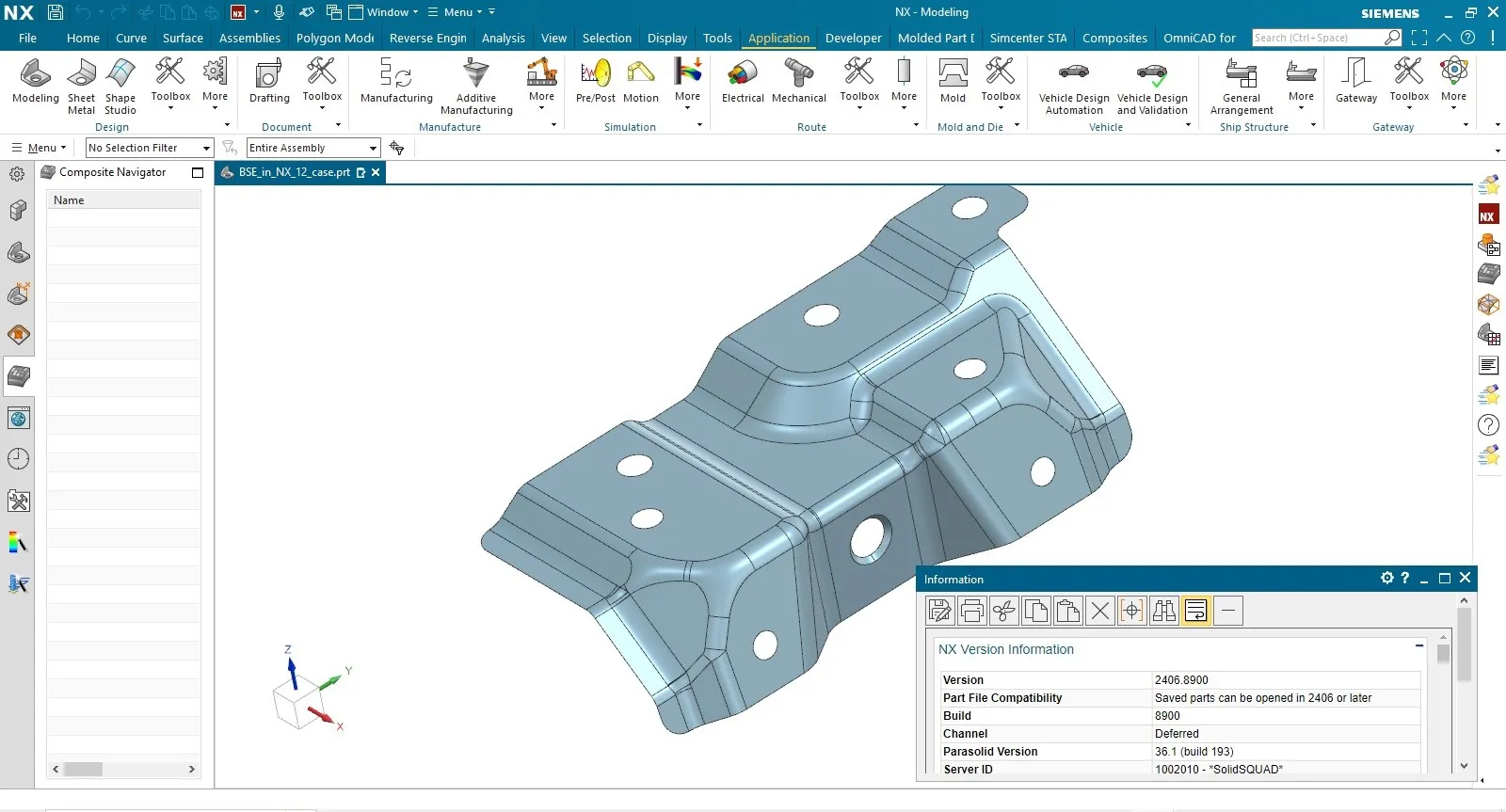This screenshot has height=812, width=1506.
Task: Launch Additive Manufacturing application
Action: click(x=476, y=87)
